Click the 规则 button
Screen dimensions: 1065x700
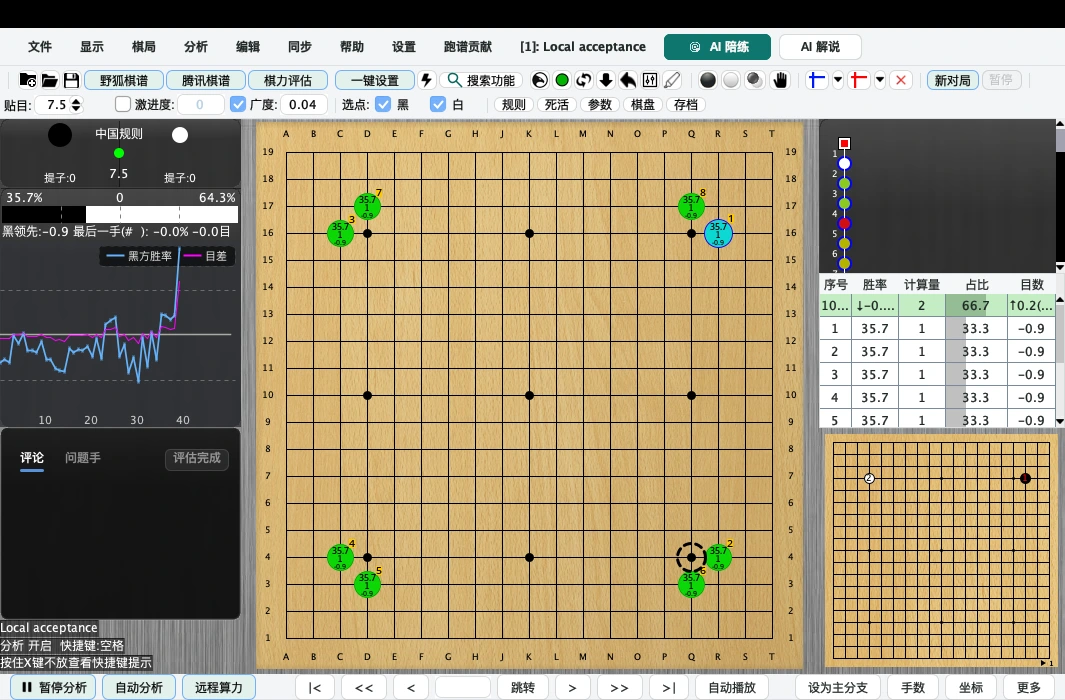tap(513, 105)
